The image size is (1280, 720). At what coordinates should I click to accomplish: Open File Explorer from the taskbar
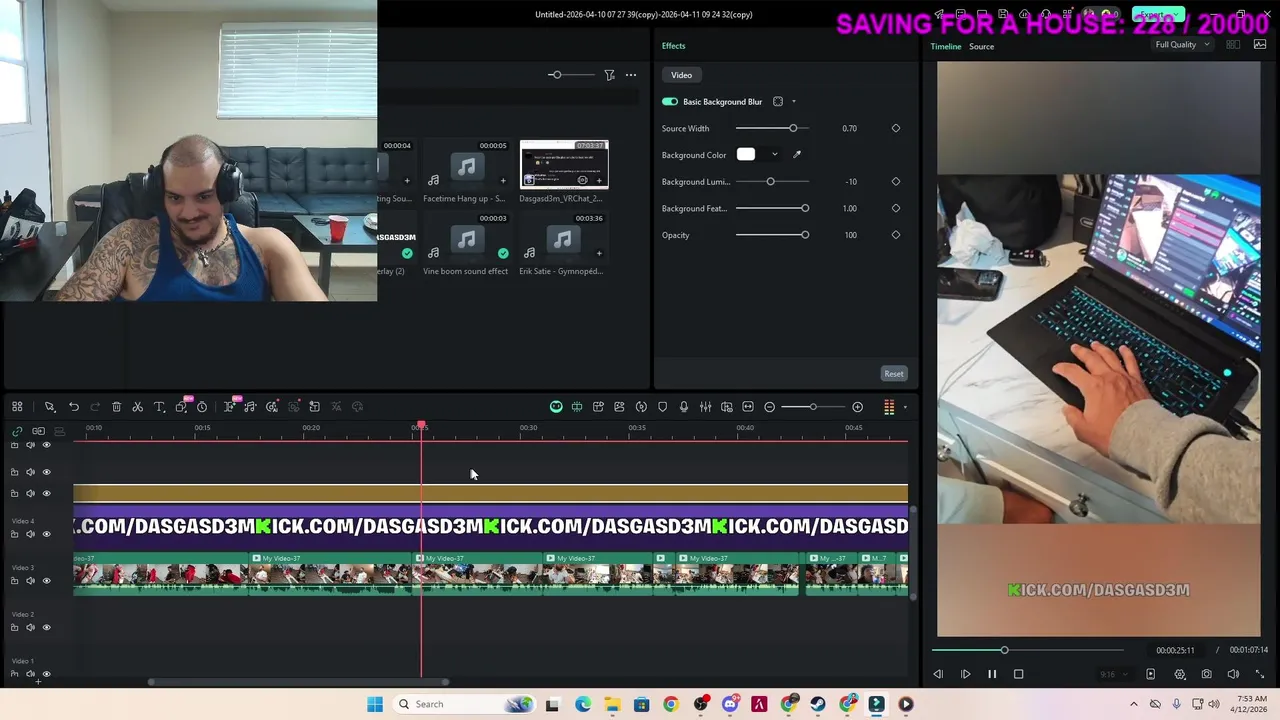(612, 704)
